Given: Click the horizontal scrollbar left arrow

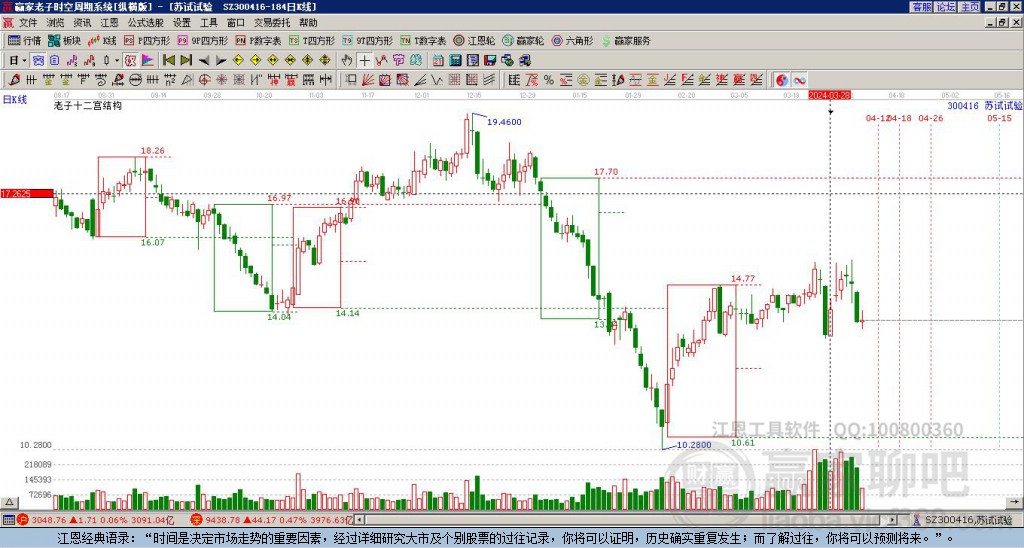Looking at the screenshot, I should (x=360, y=521).
